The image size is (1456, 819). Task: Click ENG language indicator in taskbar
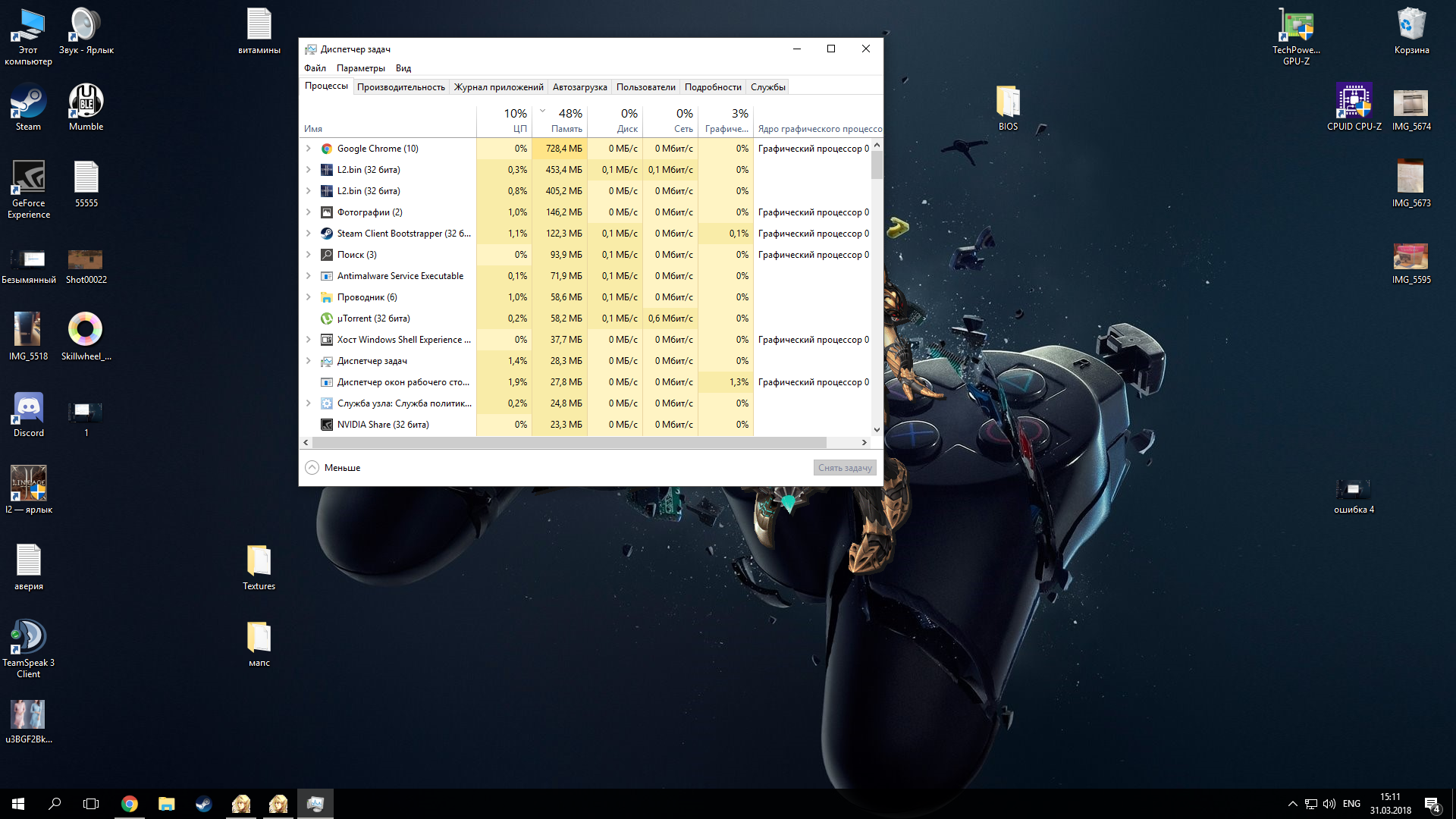[x=1351, y=804]
